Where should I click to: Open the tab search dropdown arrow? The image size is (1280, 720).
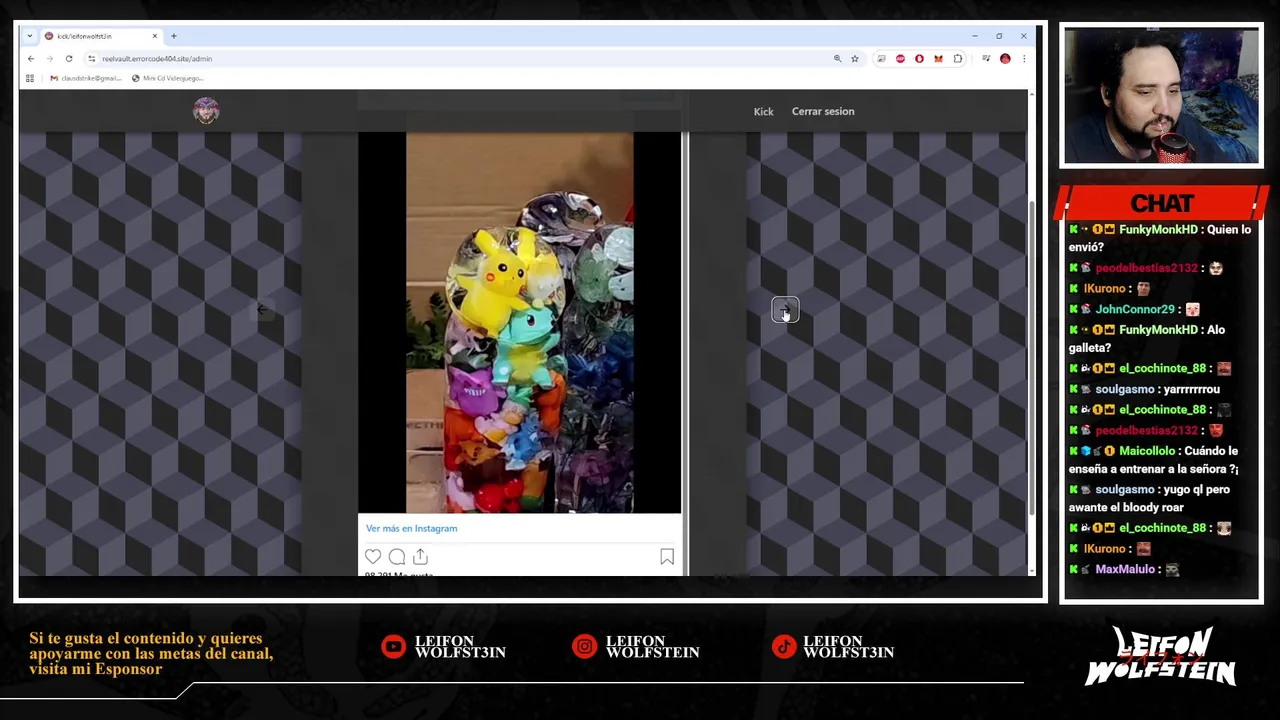[30, 36]
